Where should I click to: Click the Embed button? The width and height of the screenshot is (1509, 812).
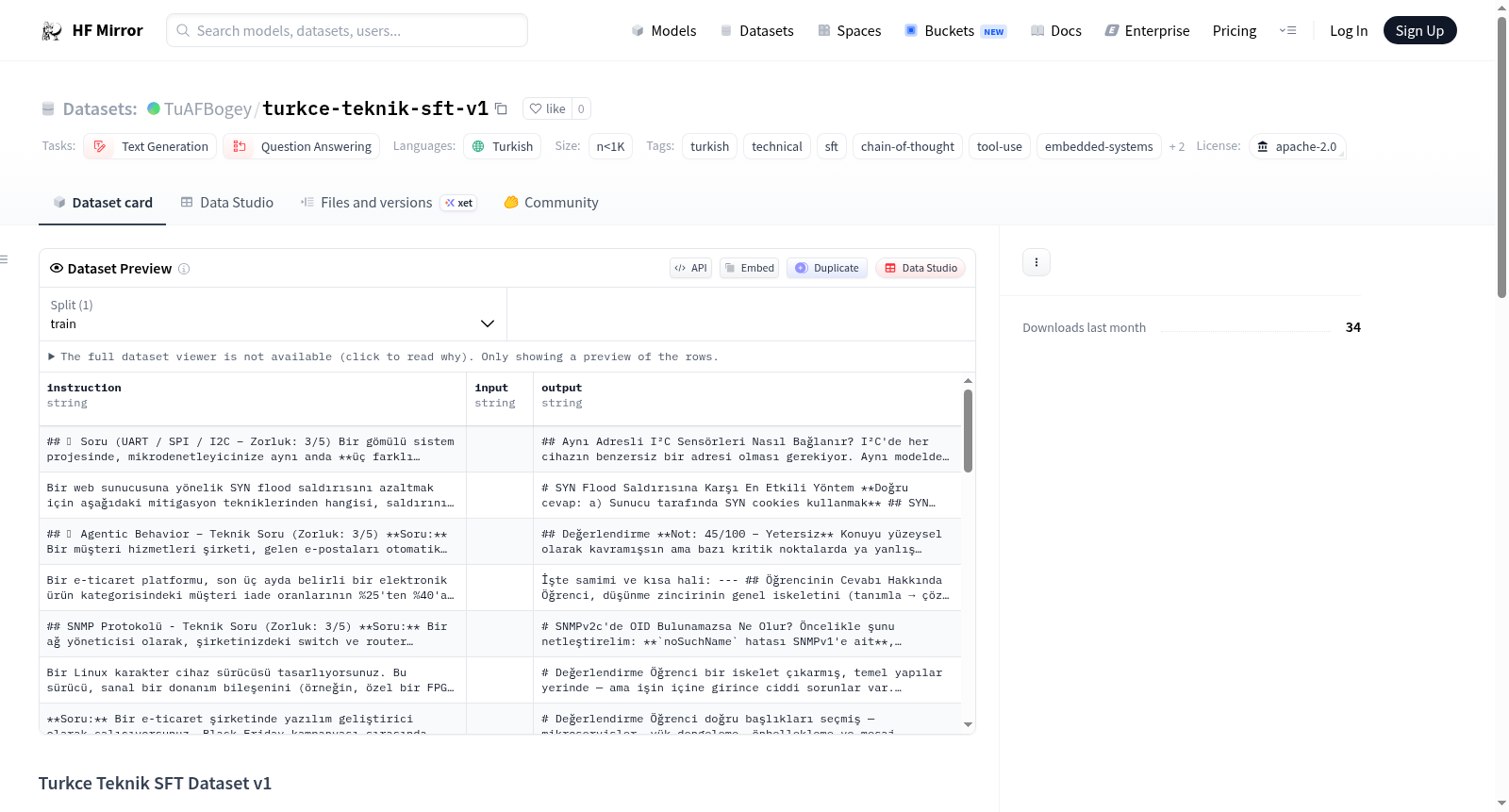750,268
